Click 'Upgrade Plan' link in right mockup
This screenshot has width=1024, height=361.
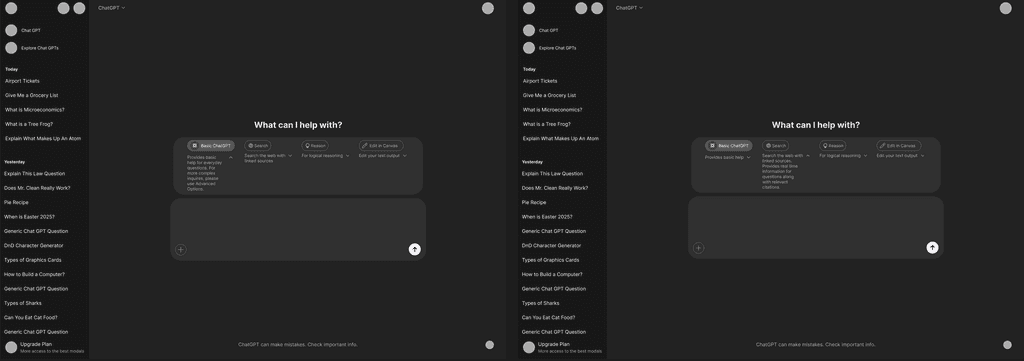[554, 344]
